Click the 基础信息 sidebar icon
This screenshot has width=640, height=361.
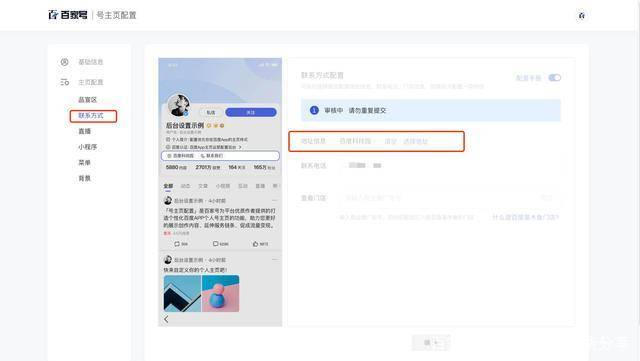[64, 62]
